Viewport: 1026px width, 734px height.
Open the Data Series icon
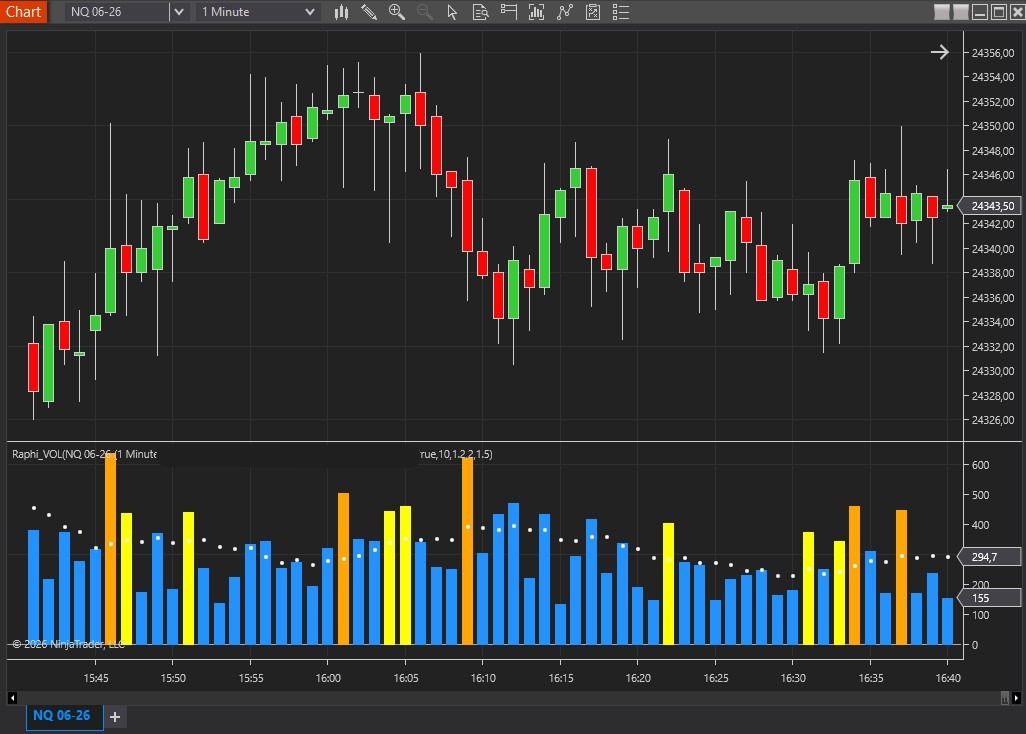537,12
